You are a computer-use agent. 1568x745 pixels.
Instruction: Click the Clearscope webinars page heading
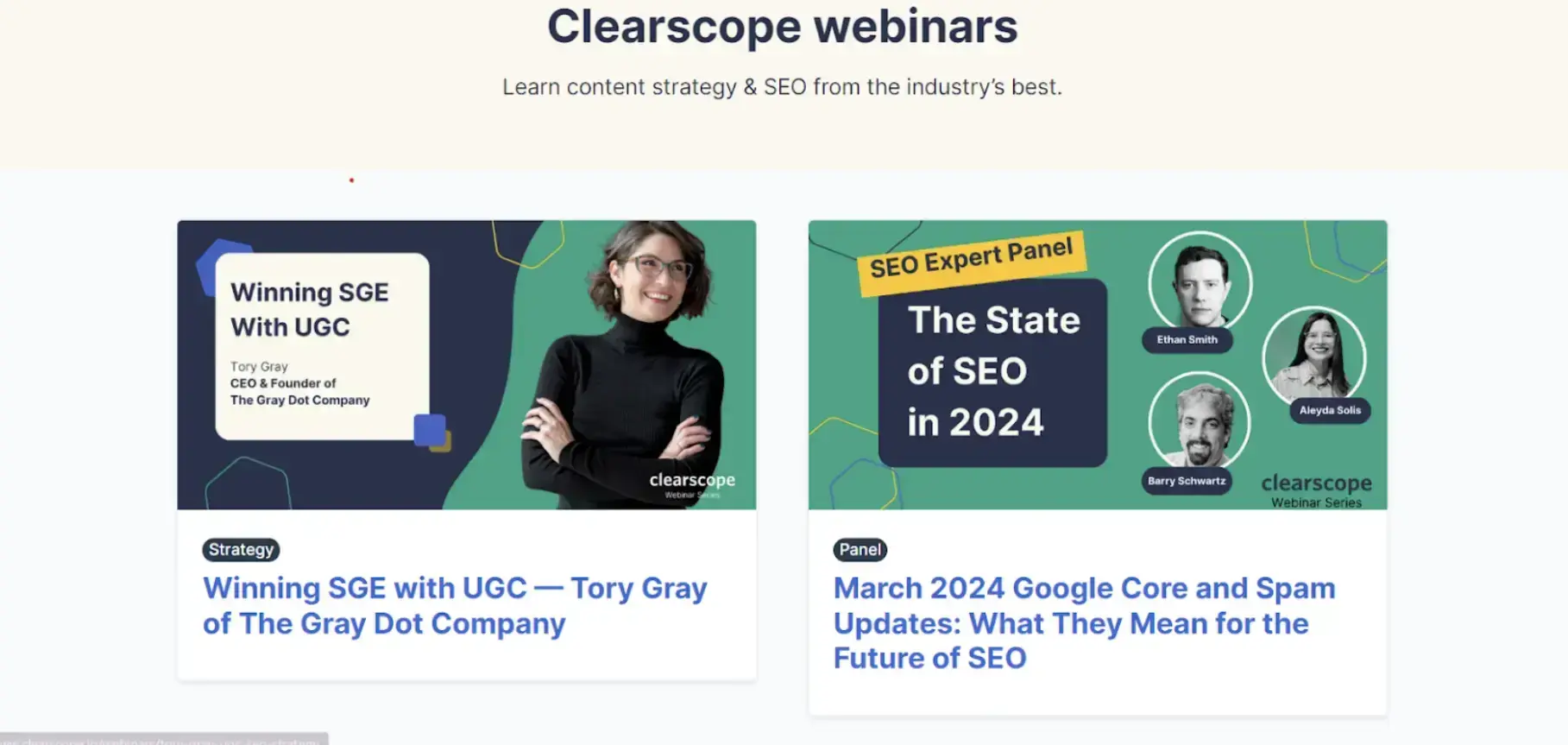(783, 27)
